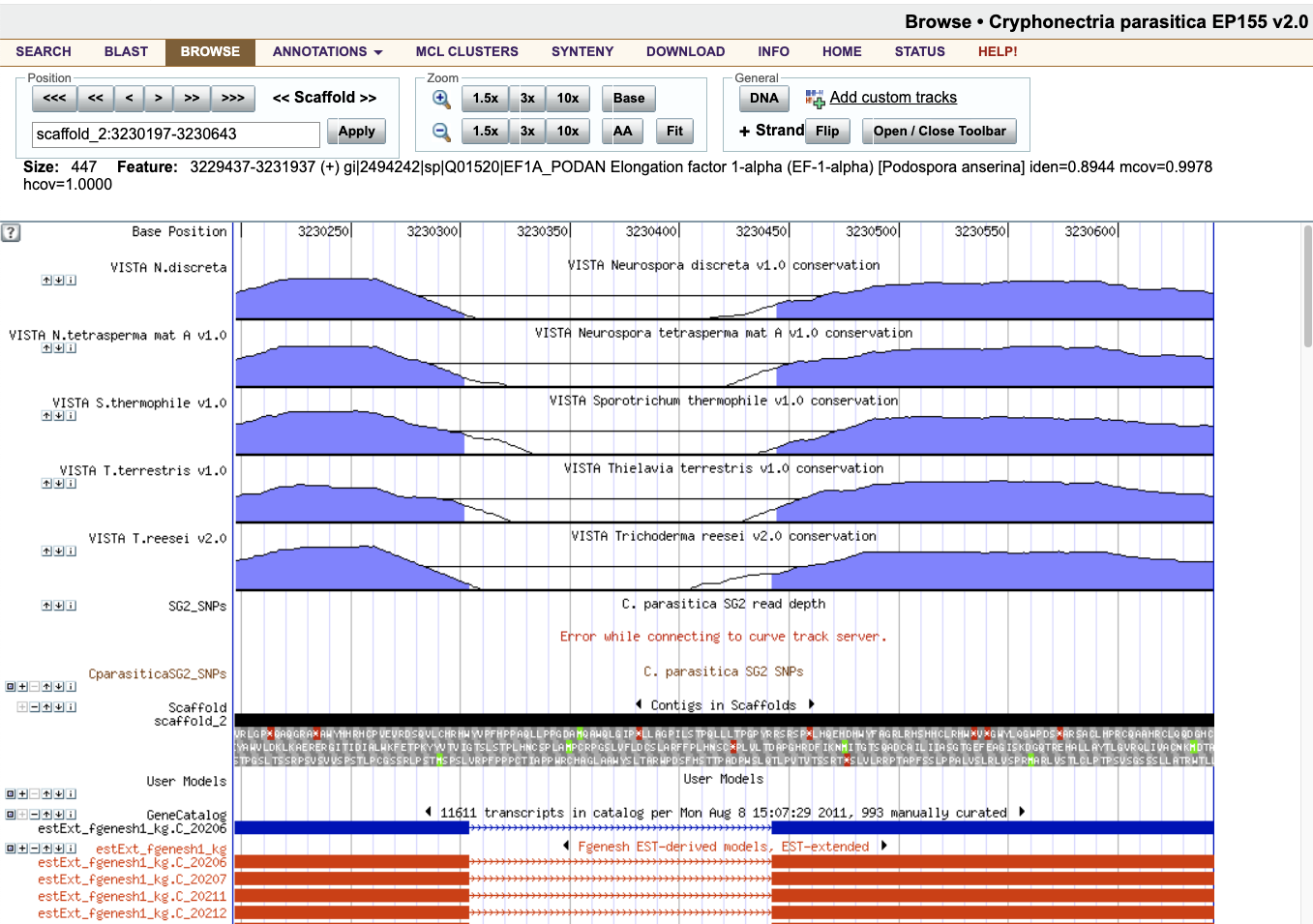Click the scaffold position input field
This screenshot has width=1313, height=924.
pyautogui.click(x=176, y=134)
